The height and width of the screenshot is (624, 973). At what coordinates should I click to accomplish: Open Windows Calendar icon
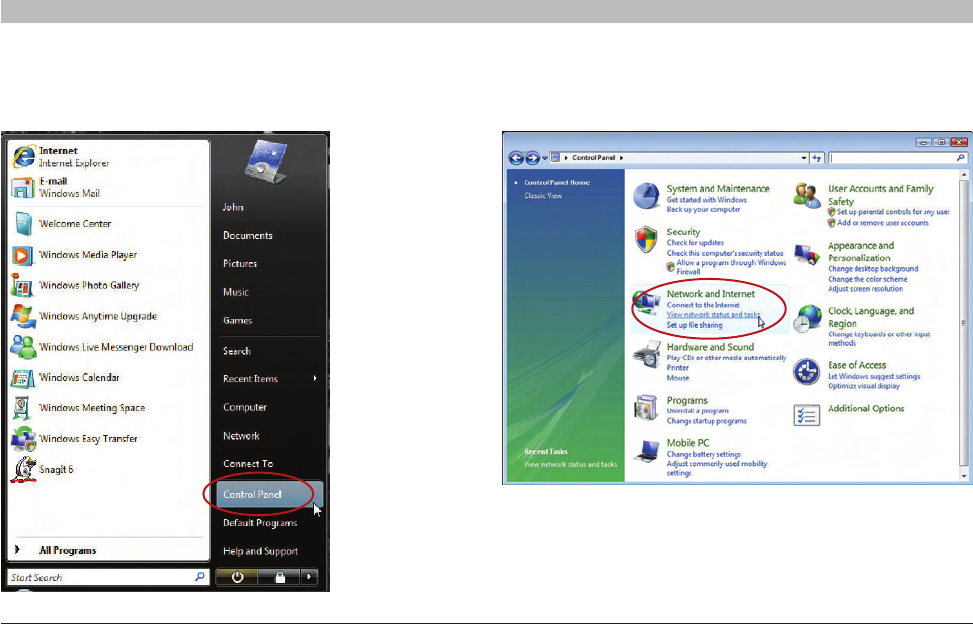[x=22, y=378]
